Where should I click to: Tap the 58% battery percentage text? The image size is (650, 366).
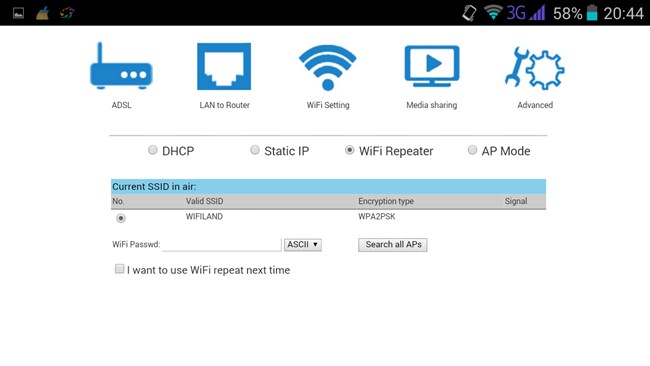(568, 14)
